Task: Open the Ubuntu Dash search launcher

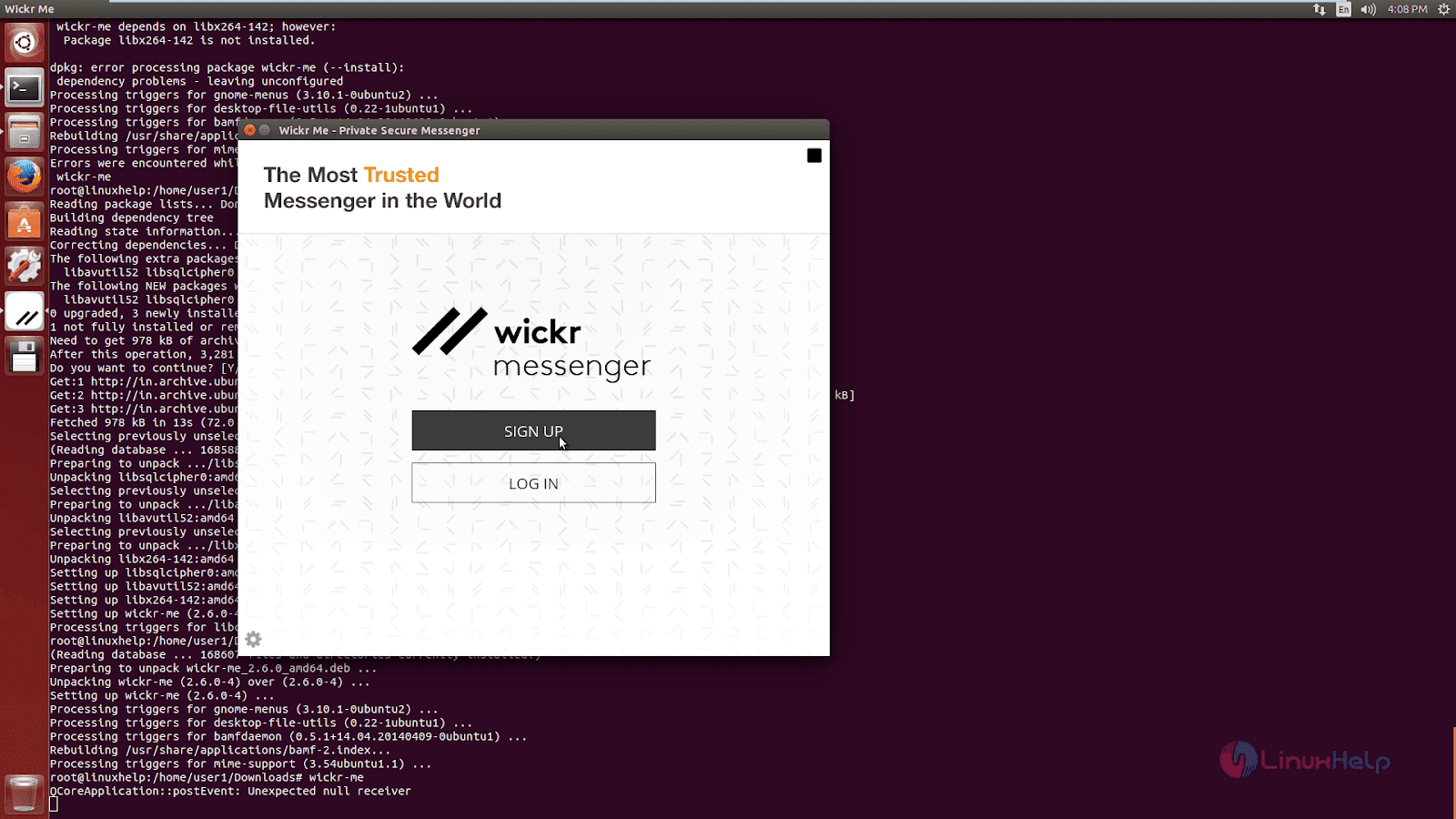Action: click(x=25, y=43)
